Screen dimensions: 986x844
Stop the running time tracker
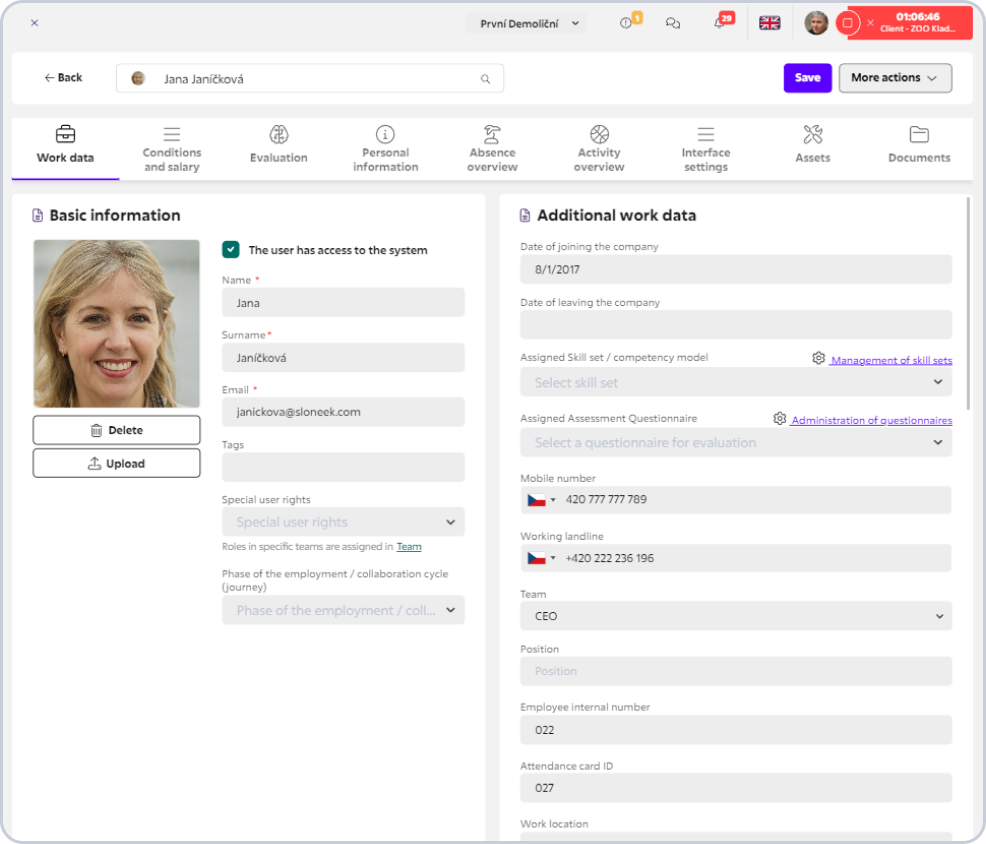[848, 23]
